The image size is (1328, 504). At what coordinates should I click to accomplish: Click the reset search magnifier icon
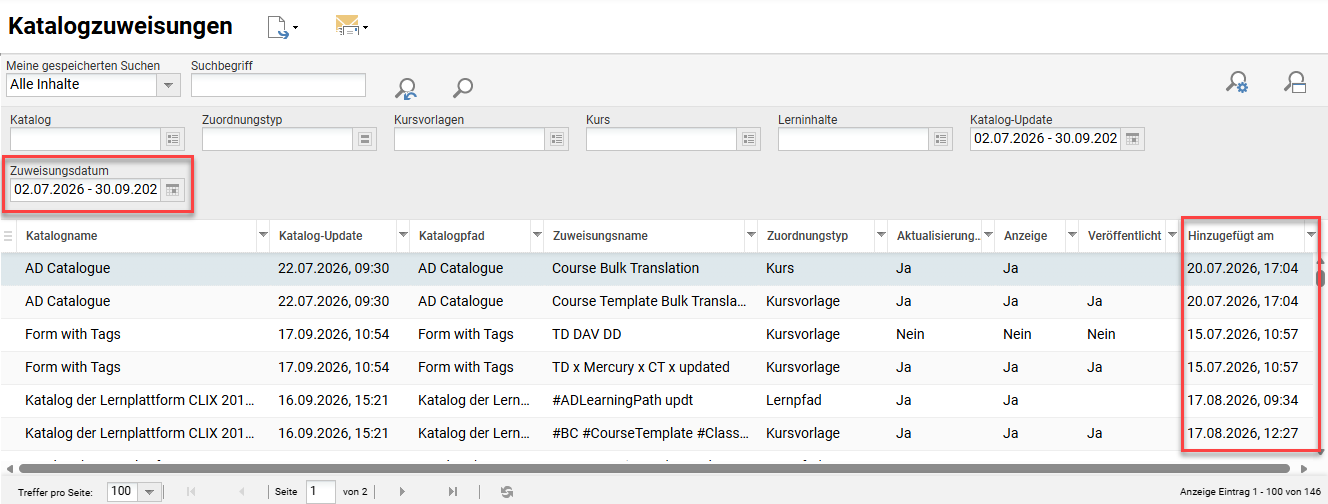(406, 88)
